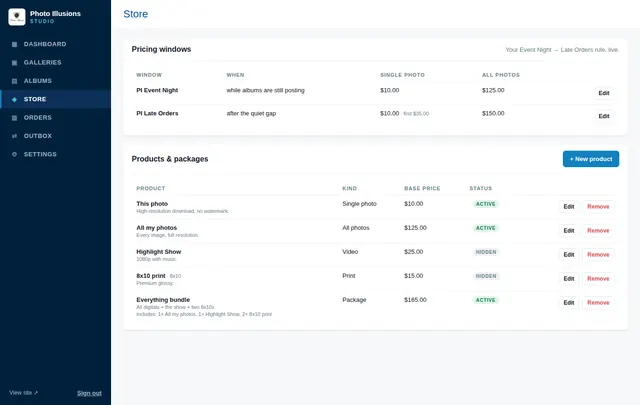Screen dimensions: 640x405
Task: Open the View site link
Action: 23,393
